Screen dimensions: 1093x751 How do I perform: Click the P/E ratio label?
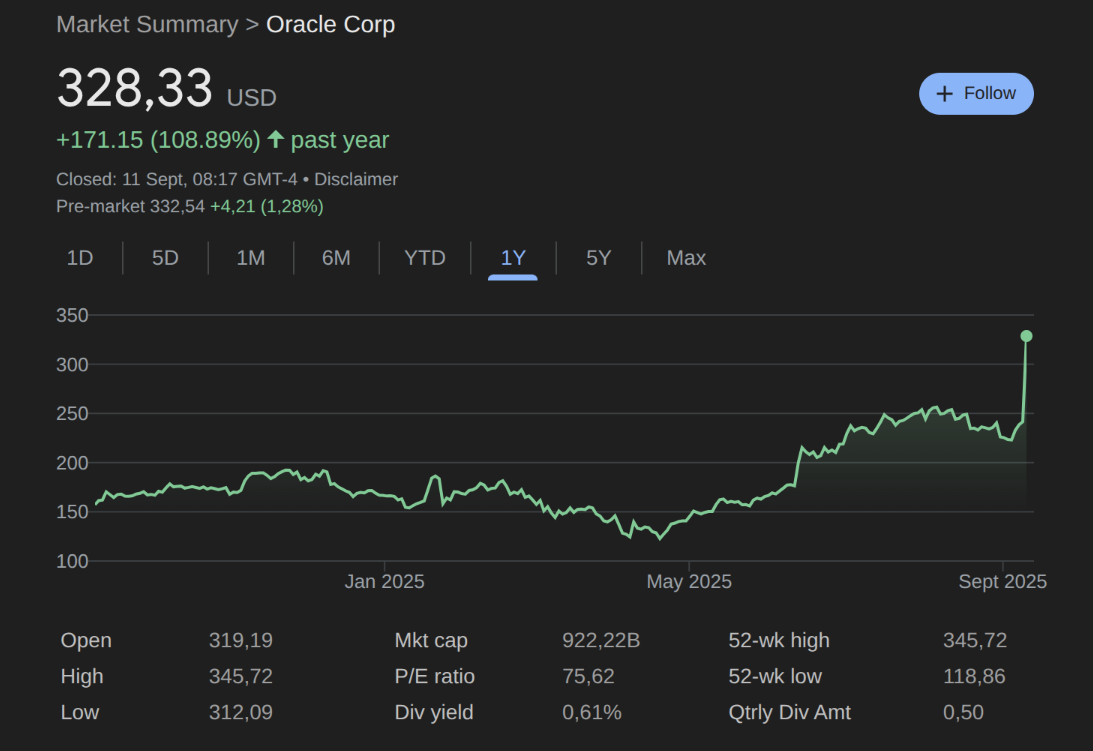pyautogui.click(x=434, y=676)
